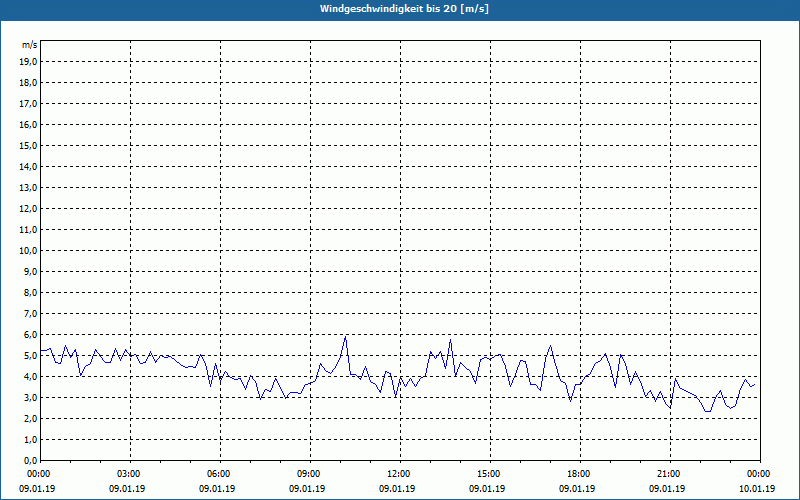800x500 pixels.
Task: Click the '09.01.19' date beneath 06:00
Action: [217, 488]
